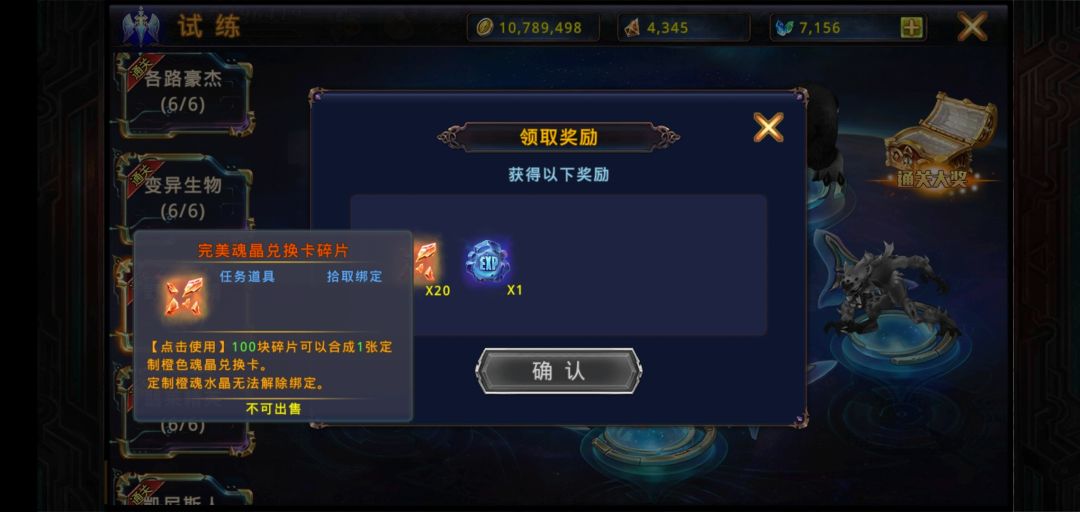Select the 各路豪杰 trial stage
This screenshot has height=512, width=1080.
(x=184, y=93)
